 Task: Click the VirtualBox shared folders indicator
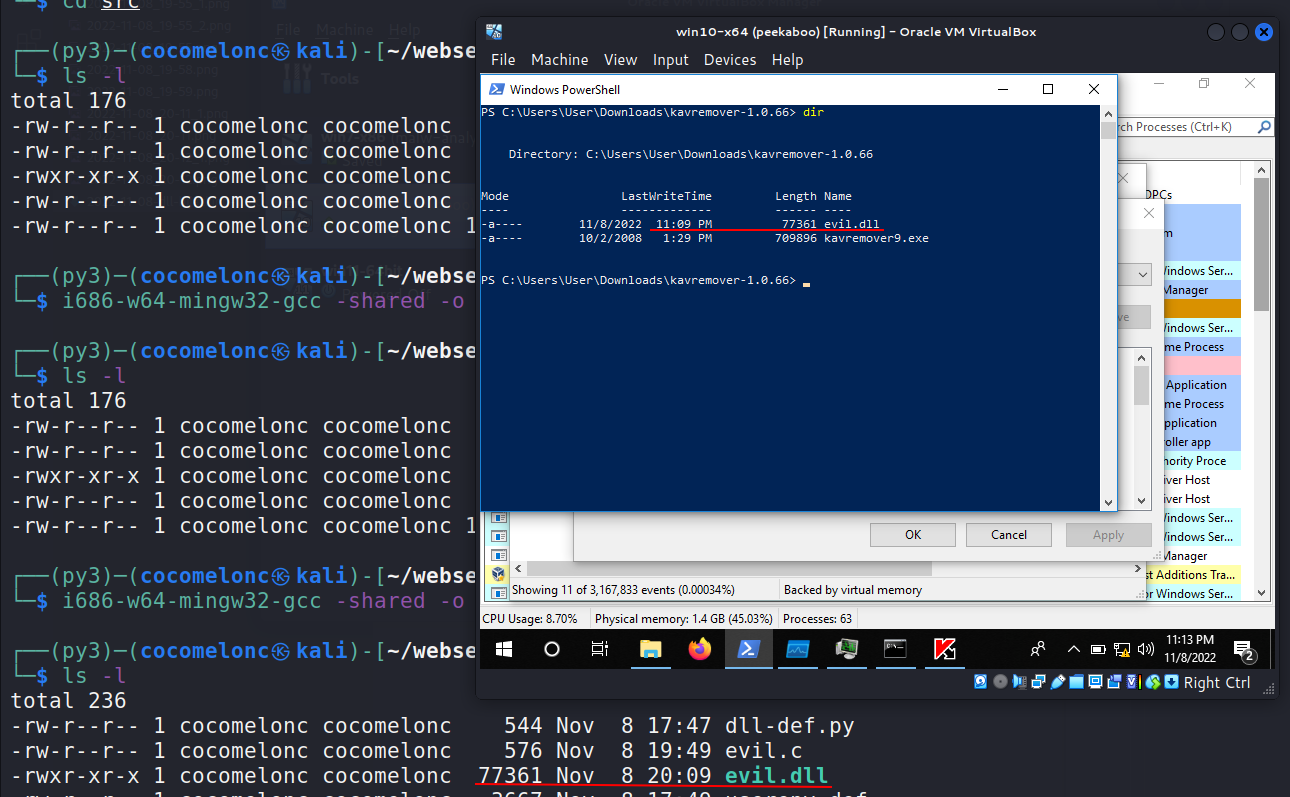point(1076,682)
